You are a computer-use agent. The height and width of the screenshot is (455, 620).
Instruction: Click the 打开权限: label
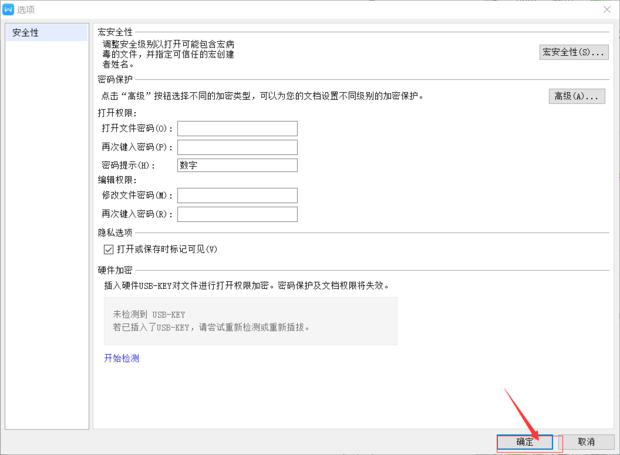tap(117, 113)
